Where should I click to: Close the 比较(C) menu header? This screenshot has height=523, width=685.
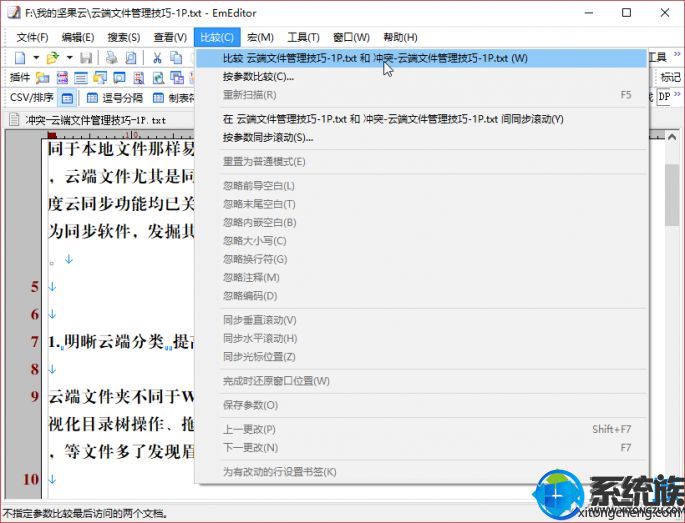(217, 38)
